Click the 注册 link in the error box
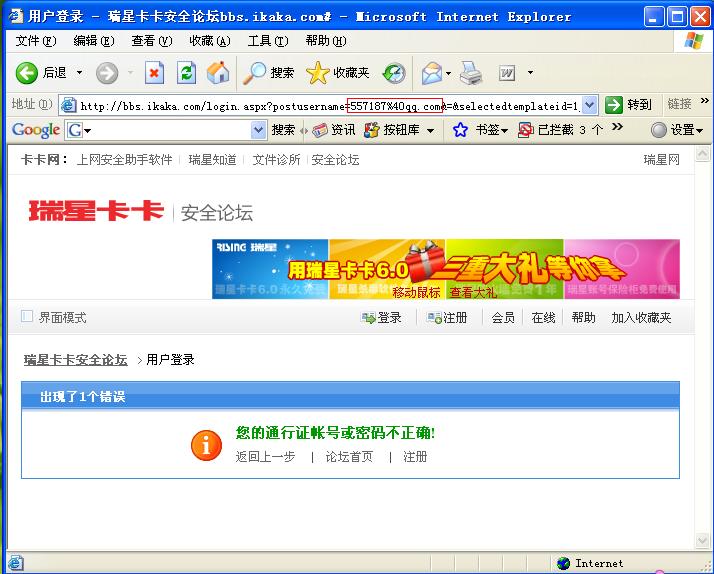Screen dimensions: 714x574 click(415, 457)
